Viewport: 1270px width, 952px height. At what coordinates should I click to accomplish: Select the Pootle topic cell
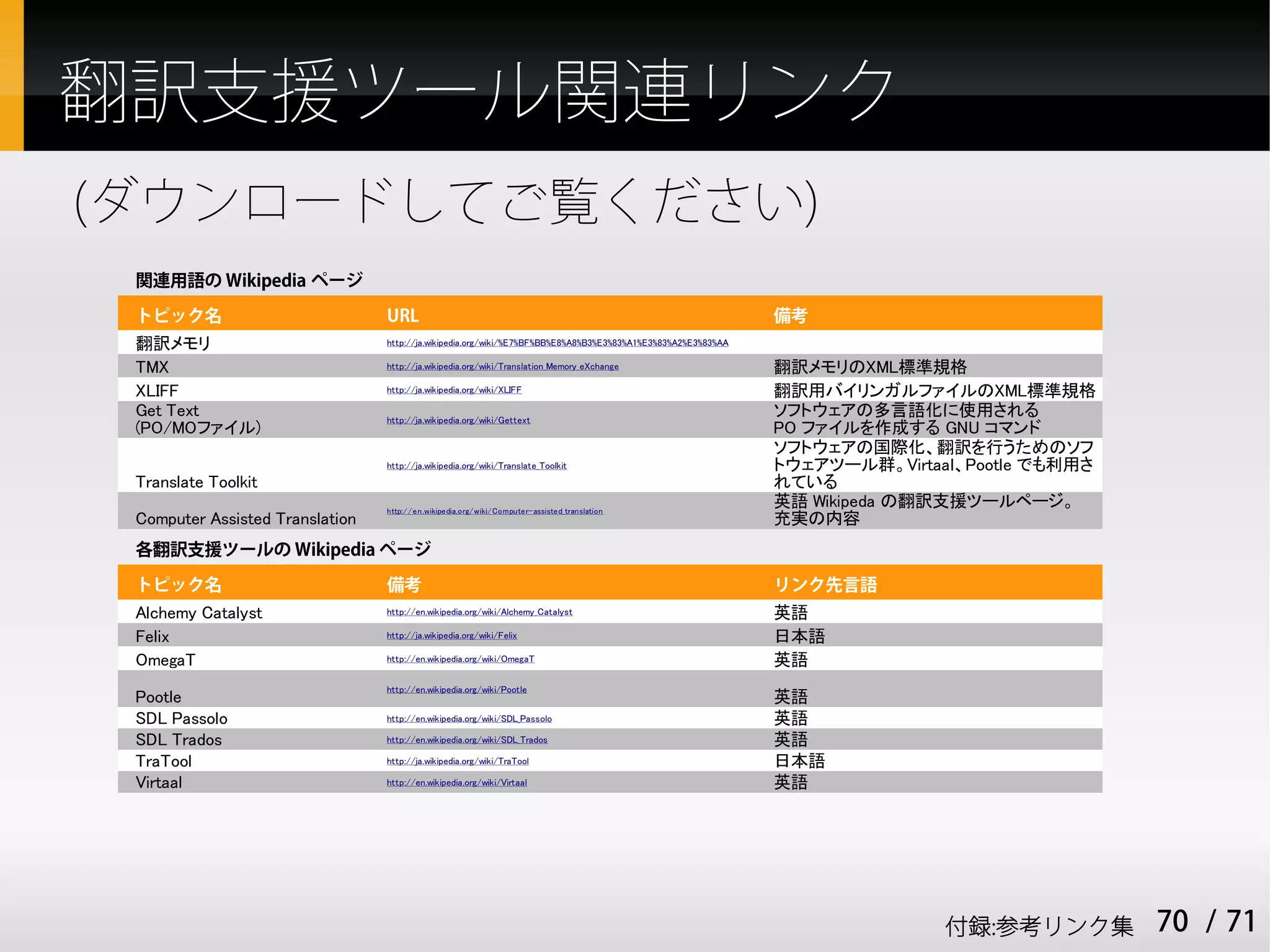[x=158, y=697]
